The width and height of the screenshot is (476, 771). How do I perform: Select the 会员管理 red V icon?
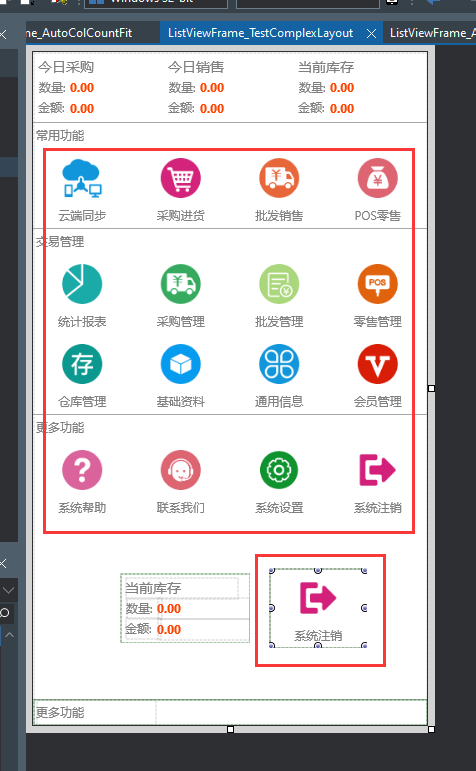377,364
